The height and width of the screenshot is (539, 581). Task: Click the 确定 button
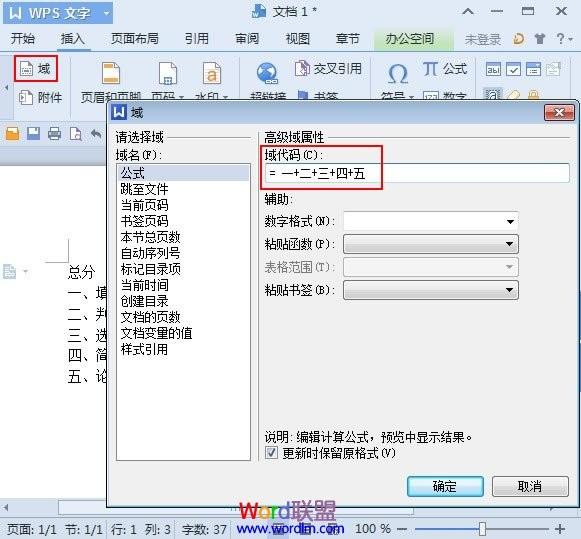coord(445,486)
